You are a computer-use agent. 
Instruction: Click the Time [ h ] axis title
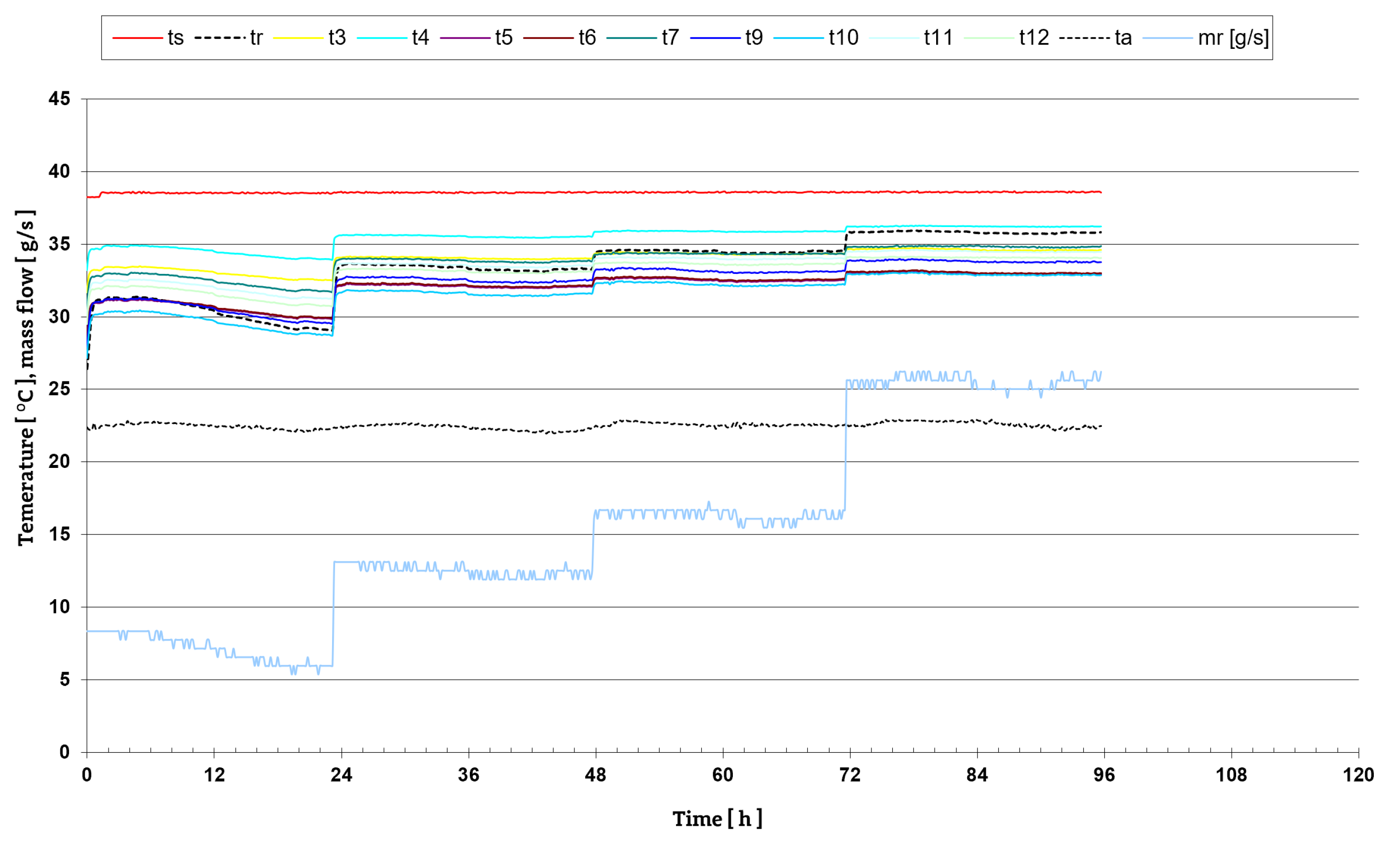click(717, 819)
